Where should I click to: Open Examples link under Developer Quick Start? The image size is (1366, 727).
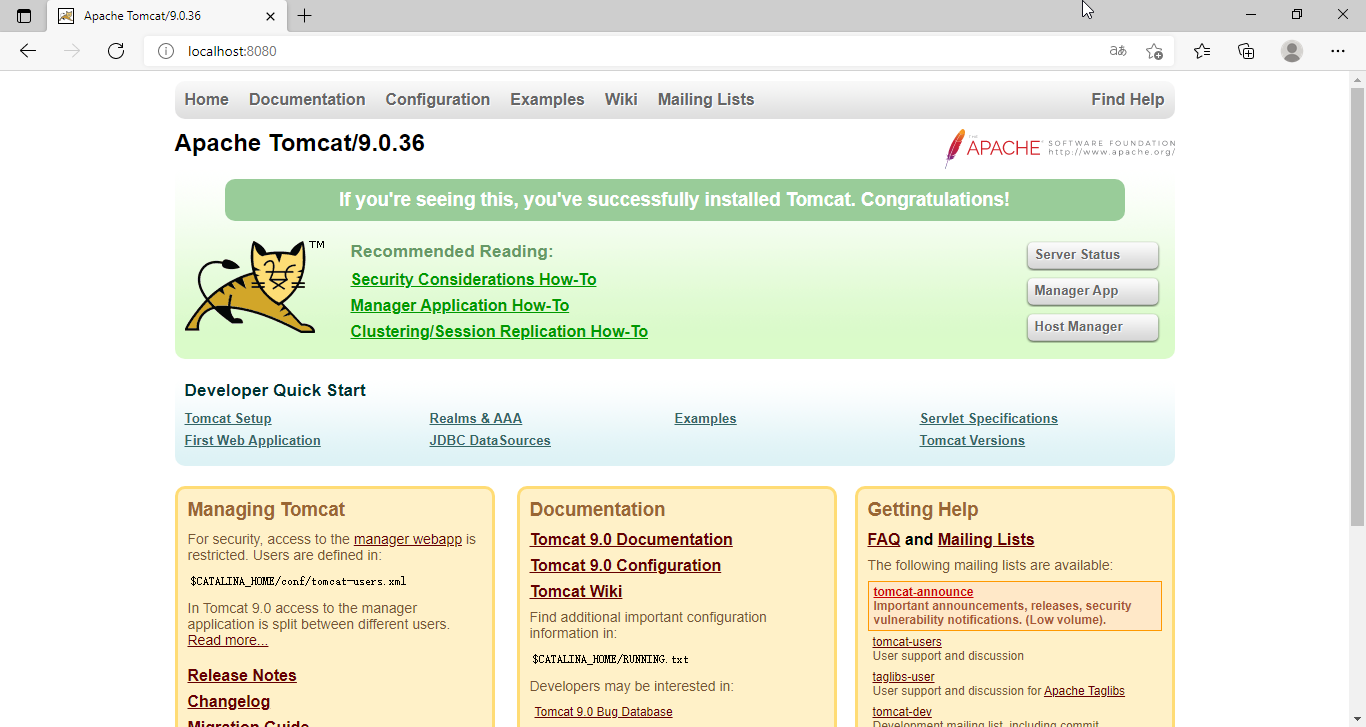706,419
